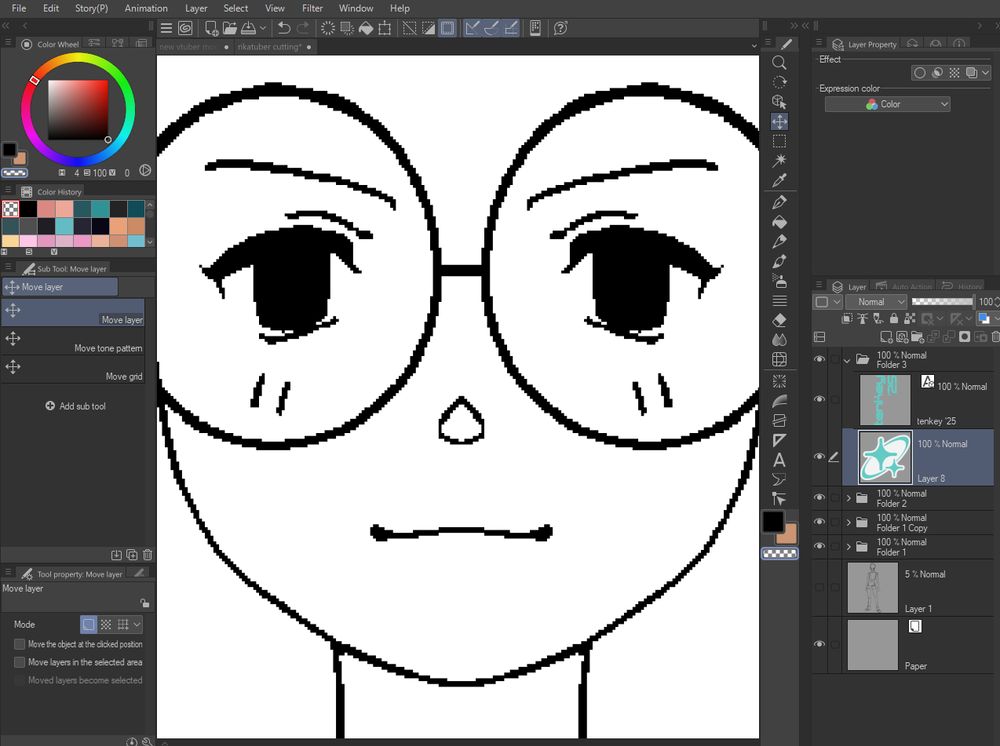
Task: Select the Operation object tool
Action: (779, 101)
